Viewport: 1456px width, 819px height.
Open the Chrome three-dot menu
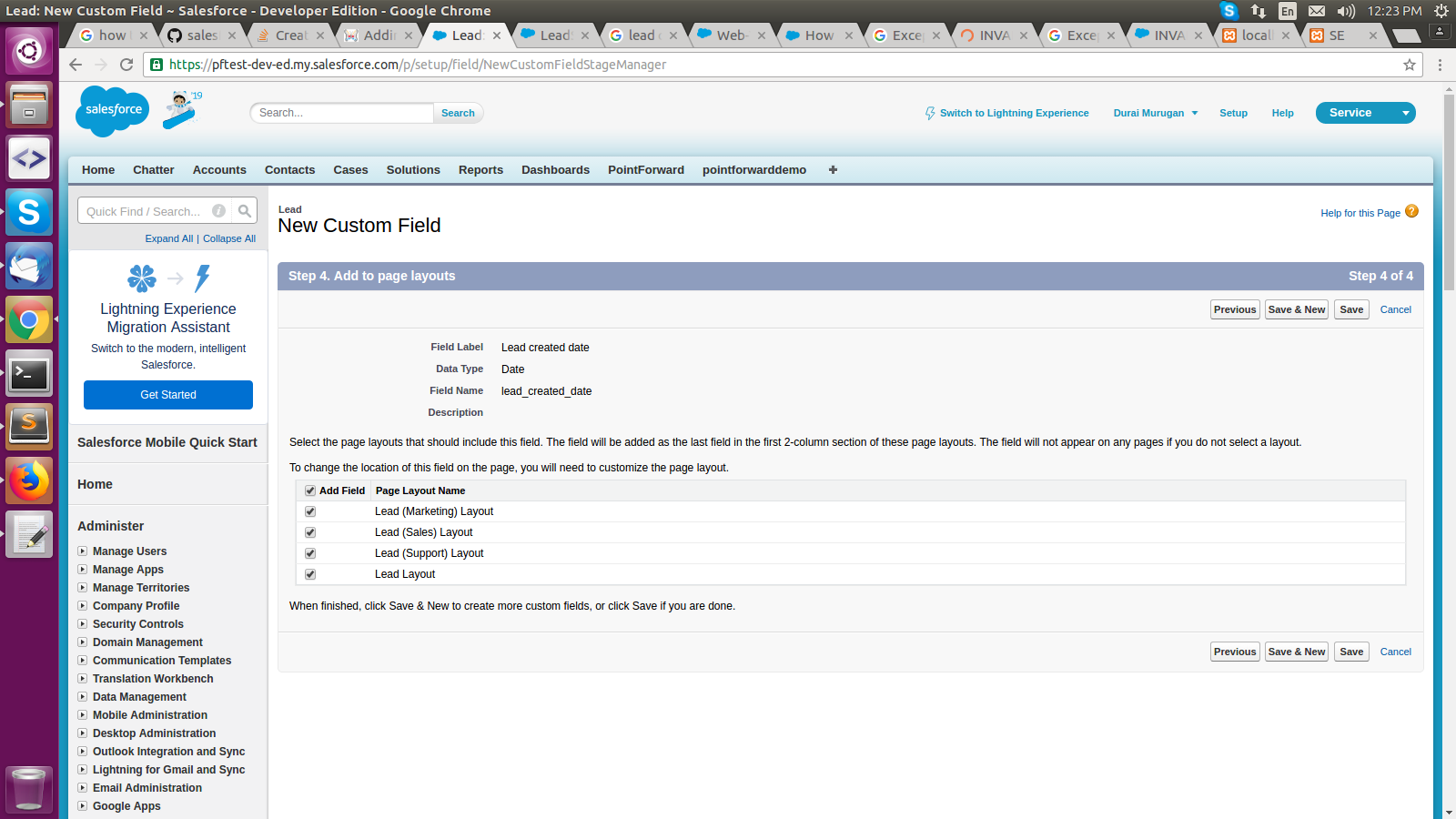(1440, 65)
